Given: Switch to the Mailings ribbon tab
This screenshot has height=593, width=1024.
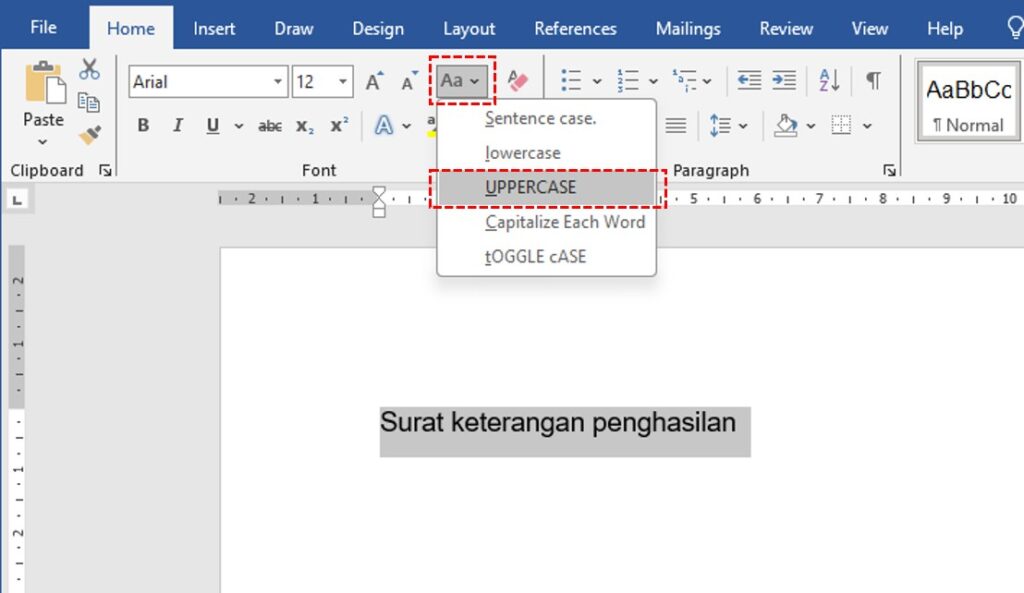Looking at the screenshot, I should 687,28.
